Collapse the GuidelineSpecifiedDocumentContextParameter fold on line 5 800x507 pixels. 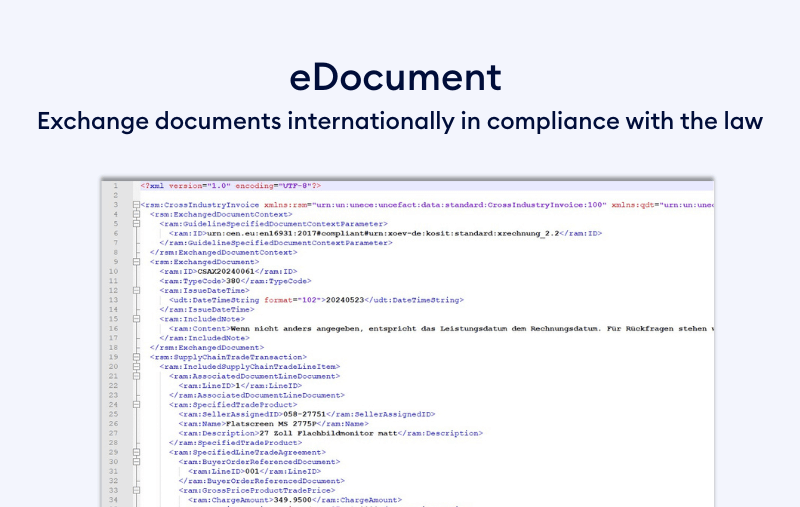coord(136,223)
